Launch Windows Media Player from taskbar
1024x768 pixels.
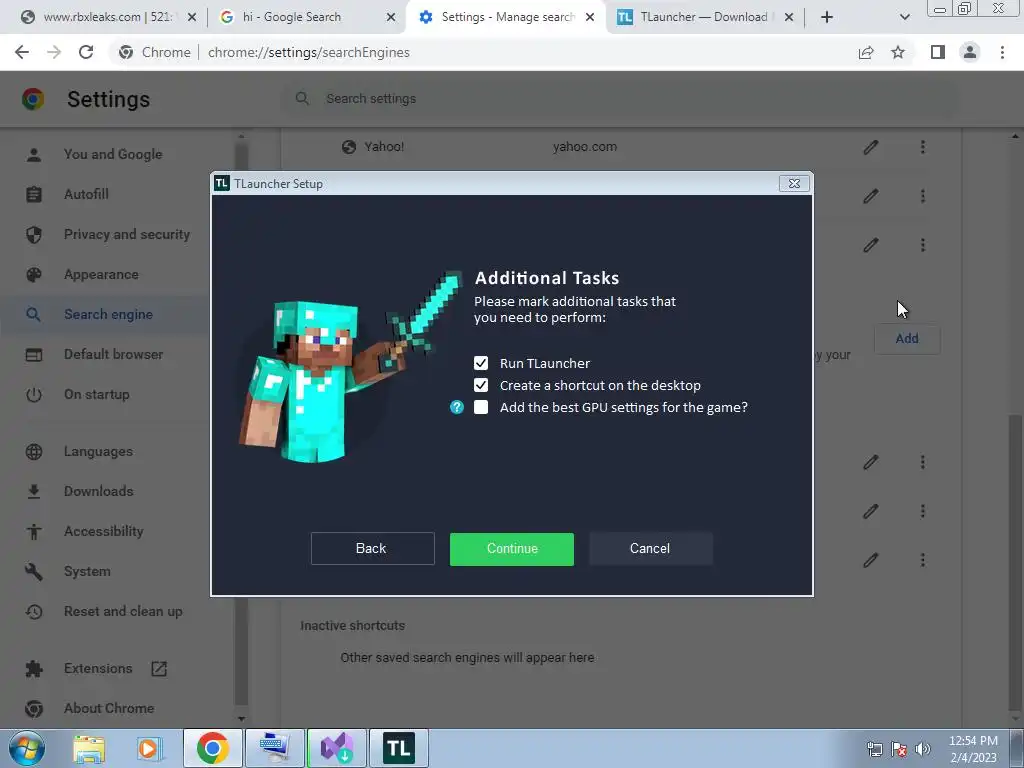(148, 748)
